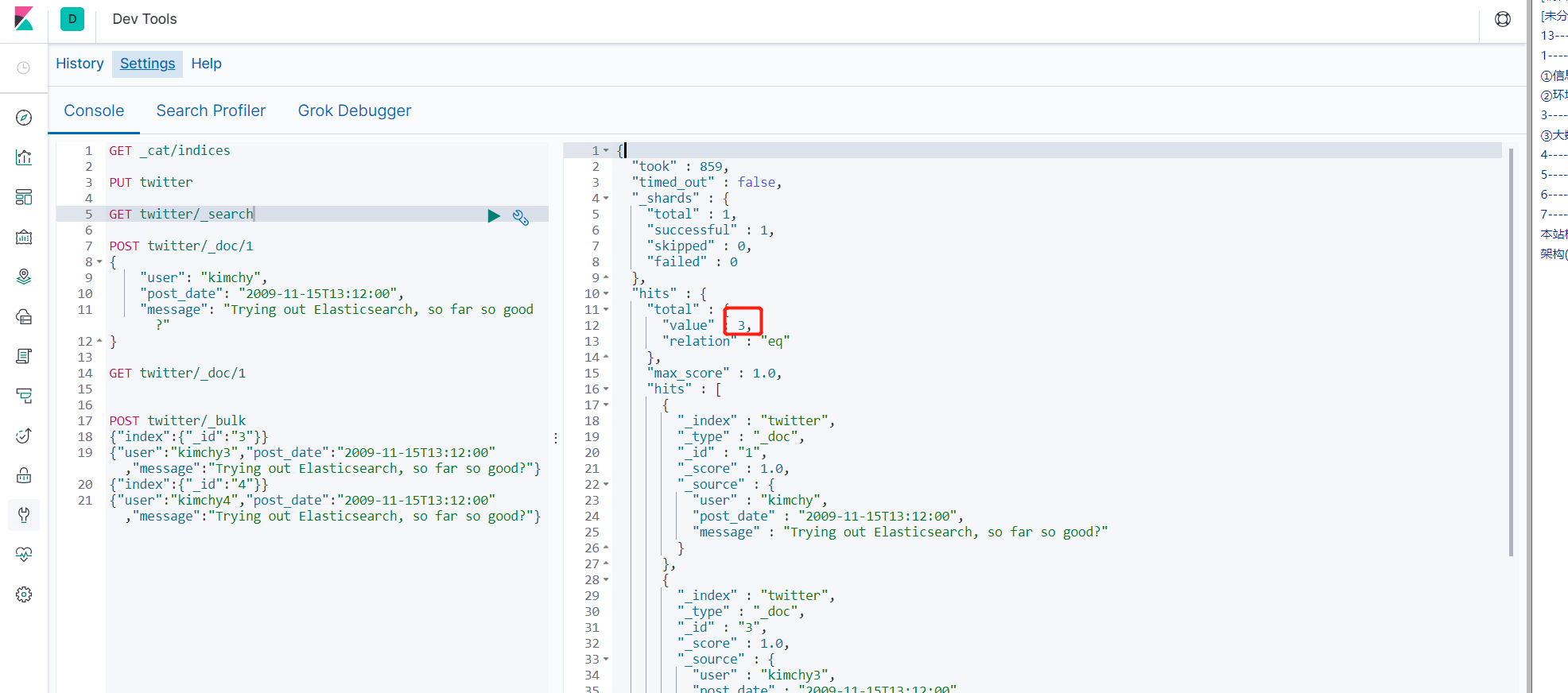1568x693 pixels.
Task: Run the GET twitter/_search request
Action: coord(494,215)
